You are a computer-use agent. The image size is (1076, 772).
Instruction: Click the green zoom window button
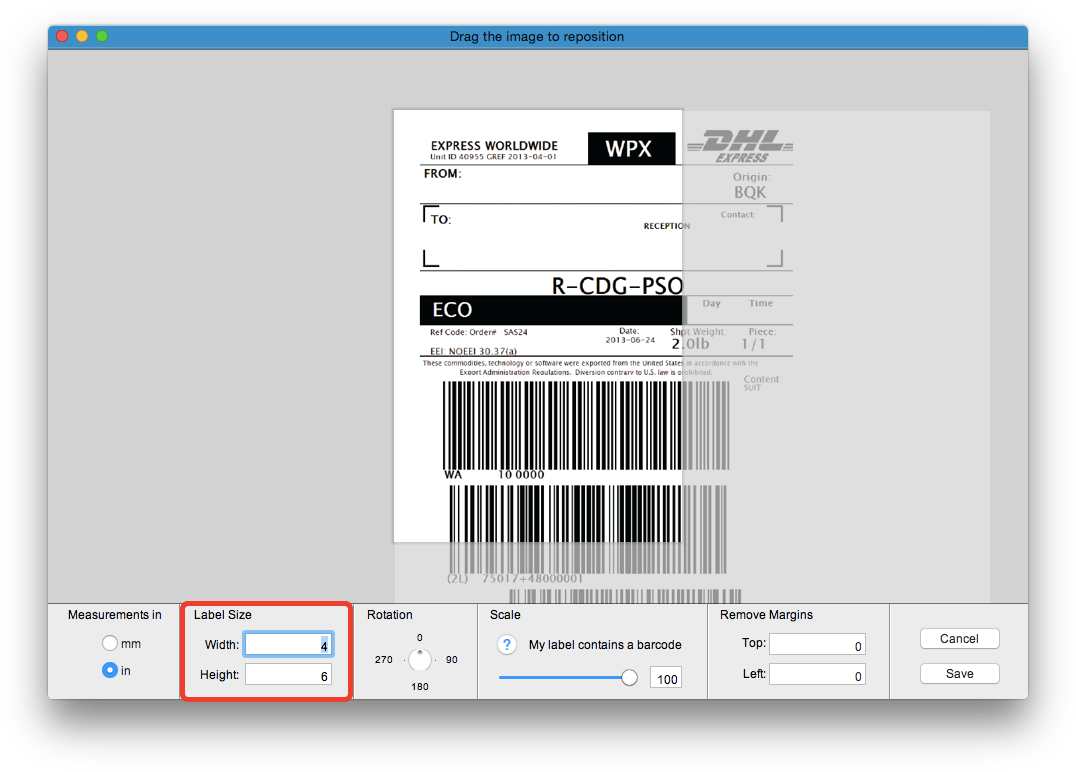tap(102, 36)
